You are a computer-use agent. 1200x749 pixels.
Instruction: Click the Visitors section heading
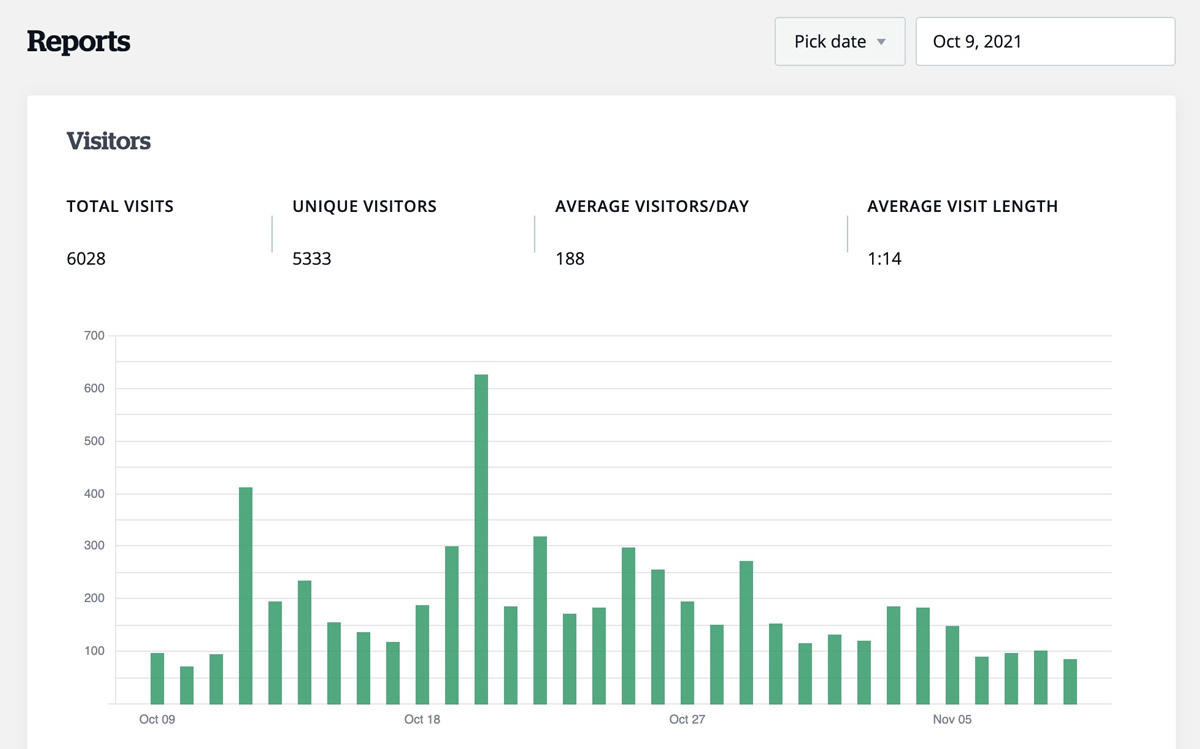click(x=109, y=141)
